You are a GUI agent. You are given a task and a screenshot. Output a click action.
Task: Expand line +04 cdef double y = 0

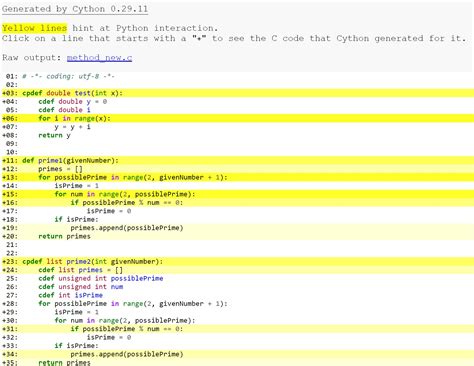[x=237, y=101]
